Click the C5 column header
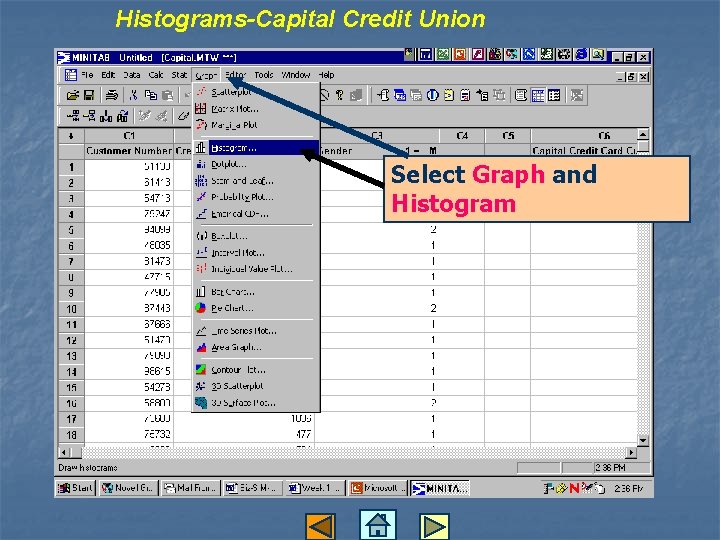 click(x=508, y=136)
